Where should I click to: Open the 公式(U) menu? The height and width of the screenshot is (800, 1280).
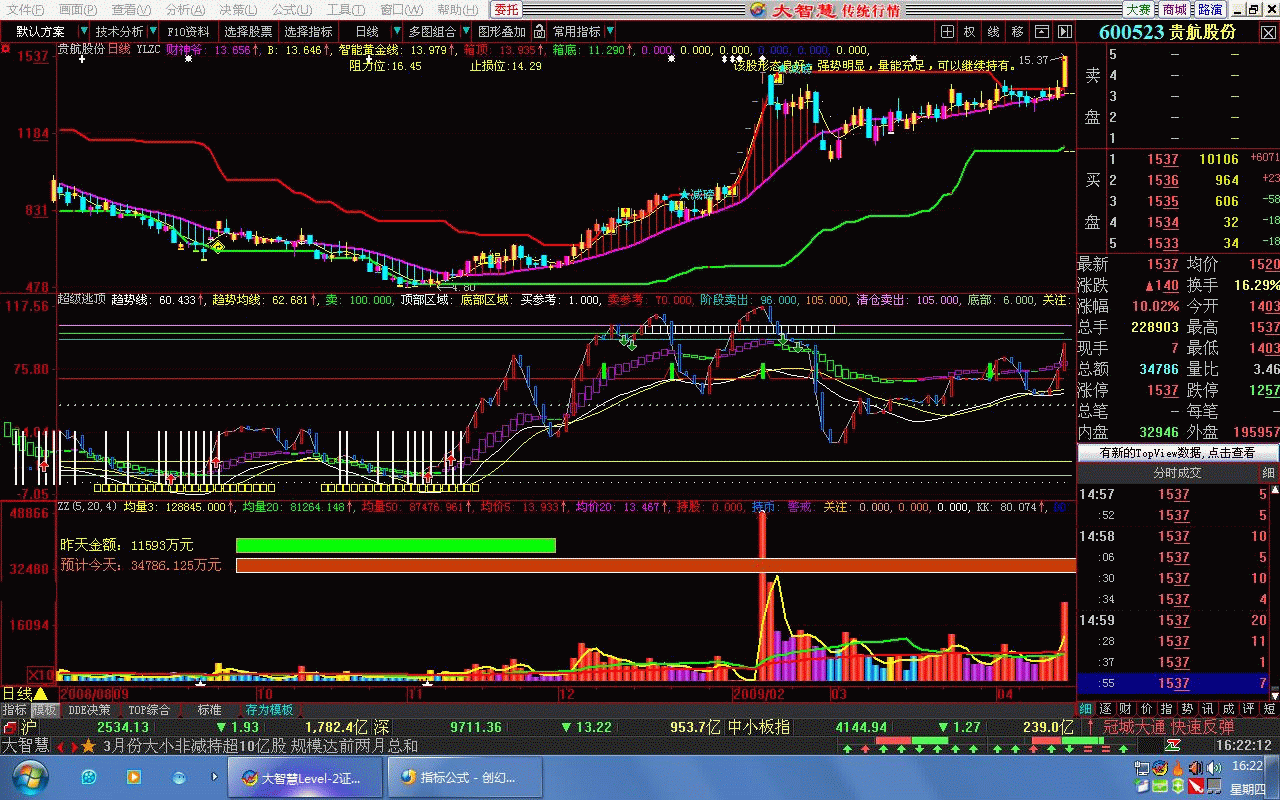coord(293,10)
